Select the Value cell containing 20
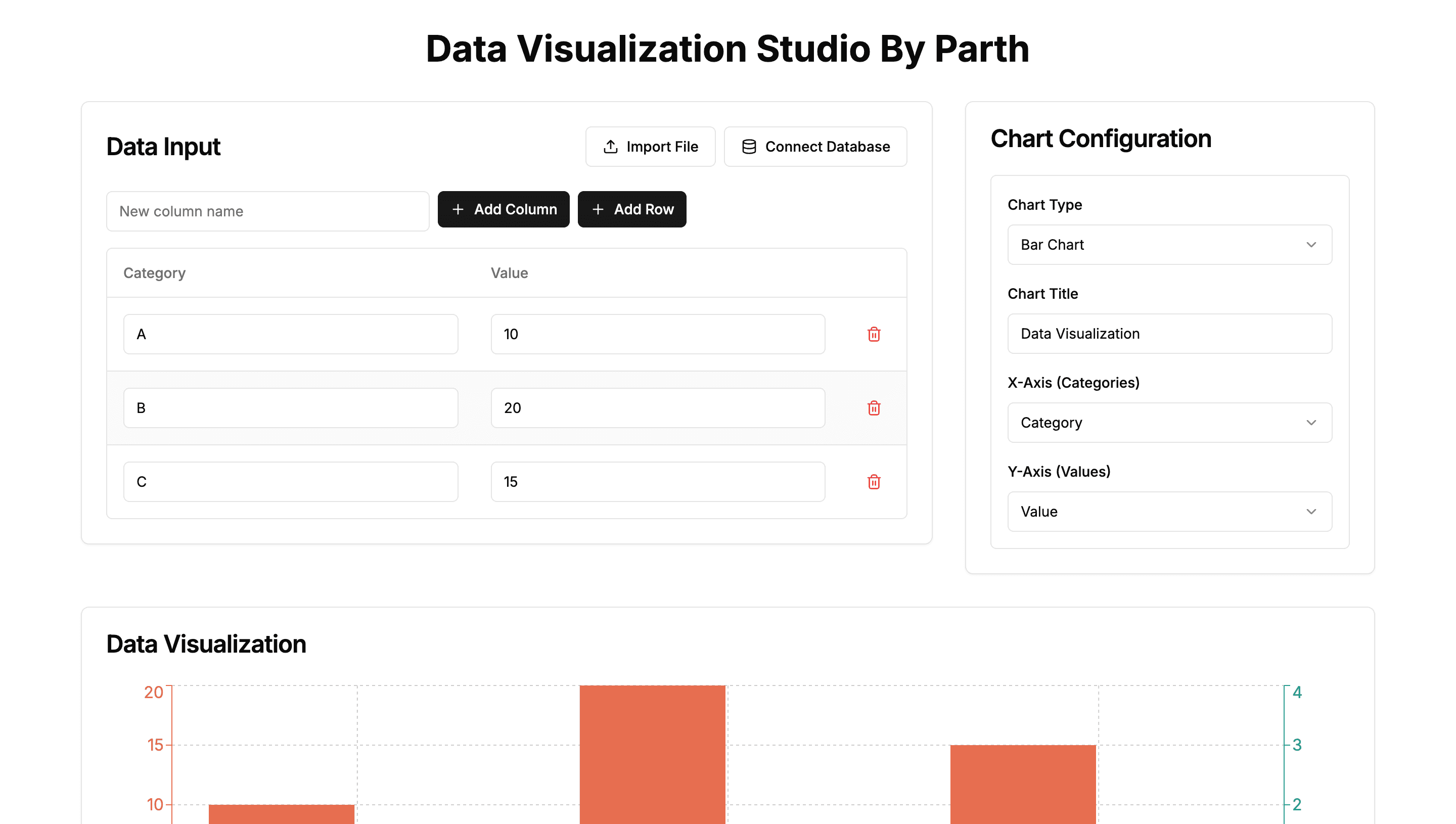This screenshot has width=1456, height=824. click(x=658, y=408)
